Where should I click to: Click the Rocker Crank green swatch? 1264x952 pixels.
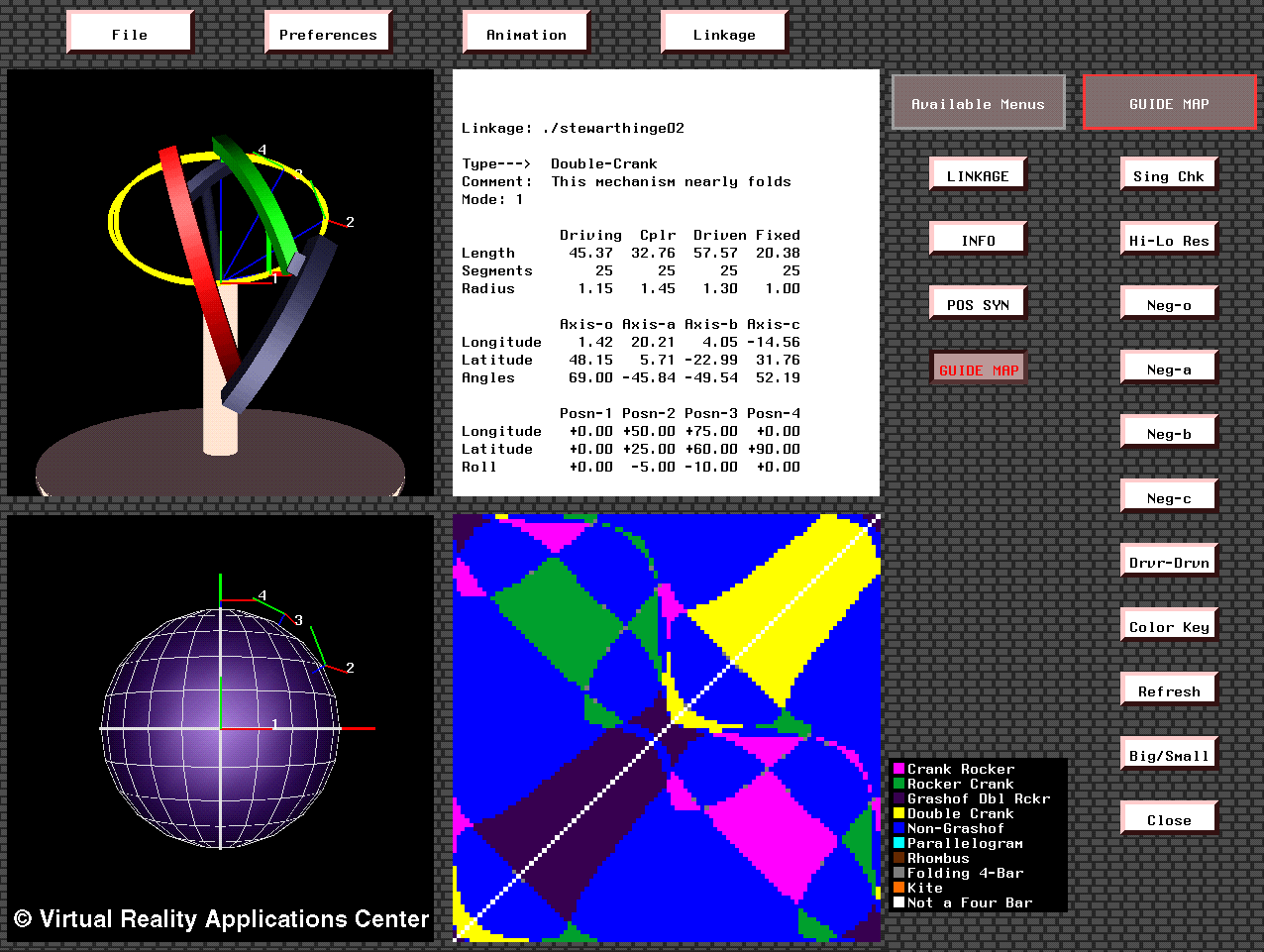click(x=898, y=784)
